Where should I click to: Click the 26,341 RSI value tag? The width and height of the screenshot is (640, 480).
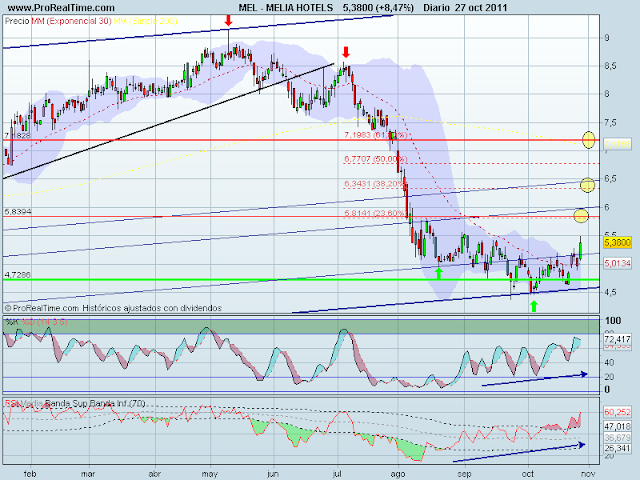coord(618,448)
